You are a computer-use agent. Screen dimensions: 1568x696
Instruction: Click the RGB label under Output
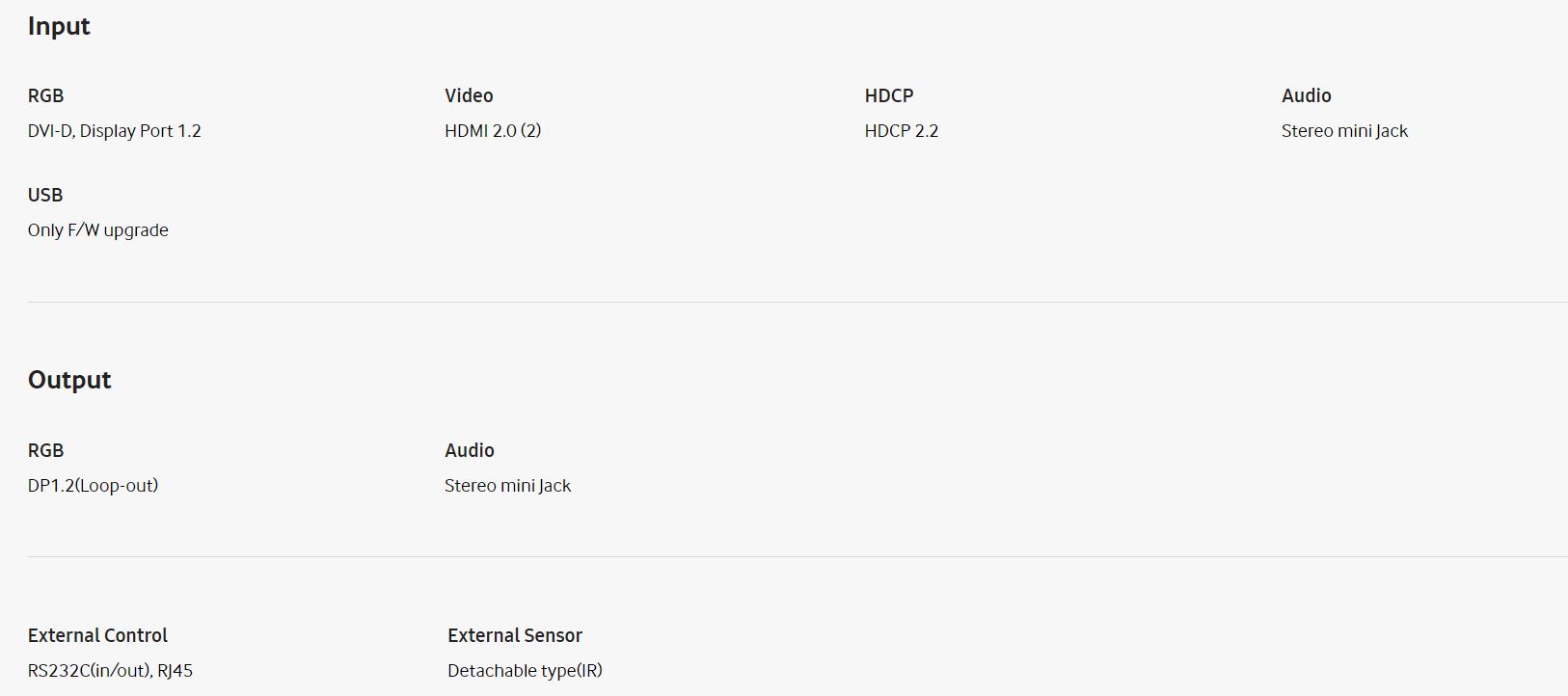point(45,450)
